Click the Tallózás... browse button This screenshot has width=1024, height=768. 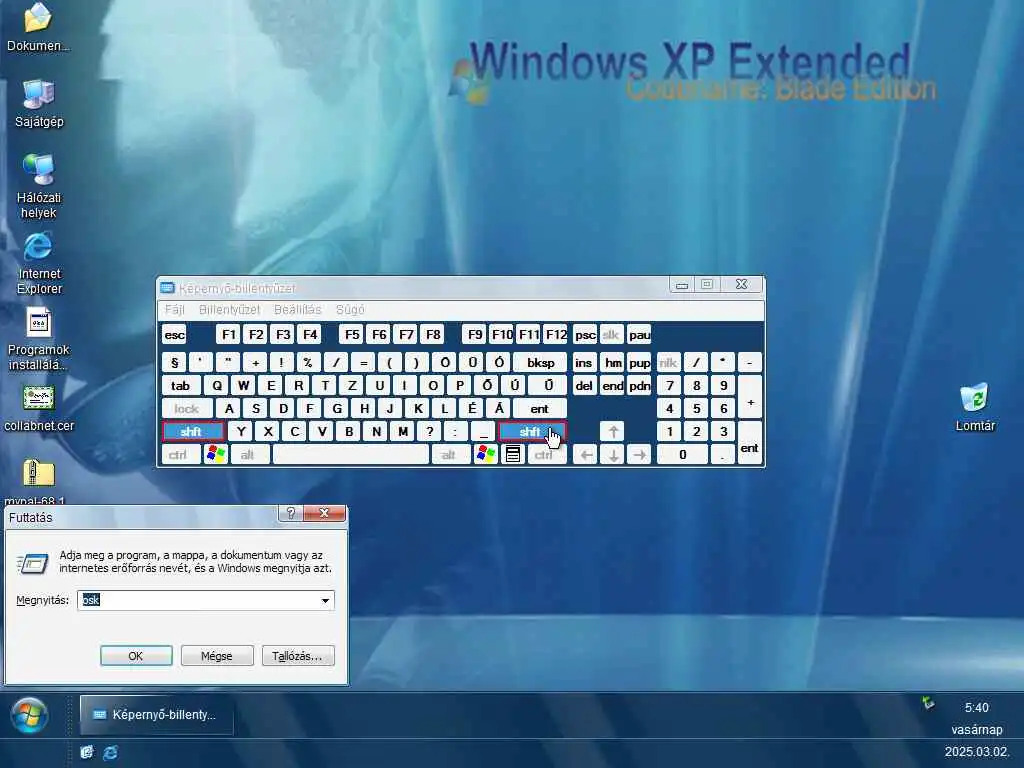(x=298, y=656)
